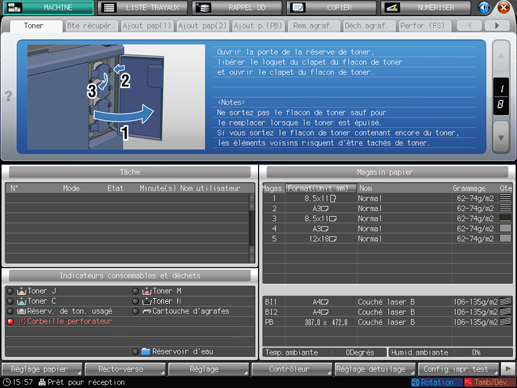Select the Toner help tab
Screen dimensions: 517x388
(36, 26)
